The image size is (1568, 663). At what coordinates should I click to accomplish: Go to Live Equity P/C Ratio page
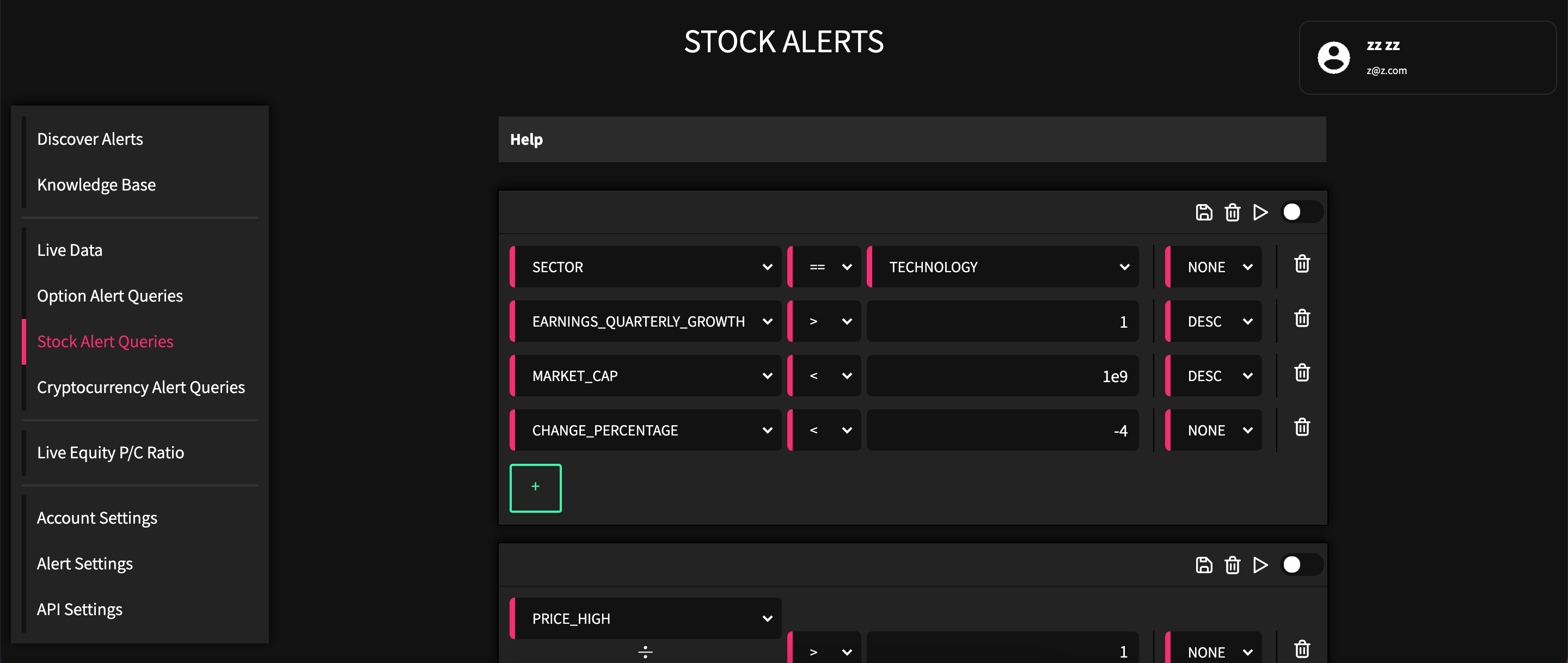tap(110, 452)
